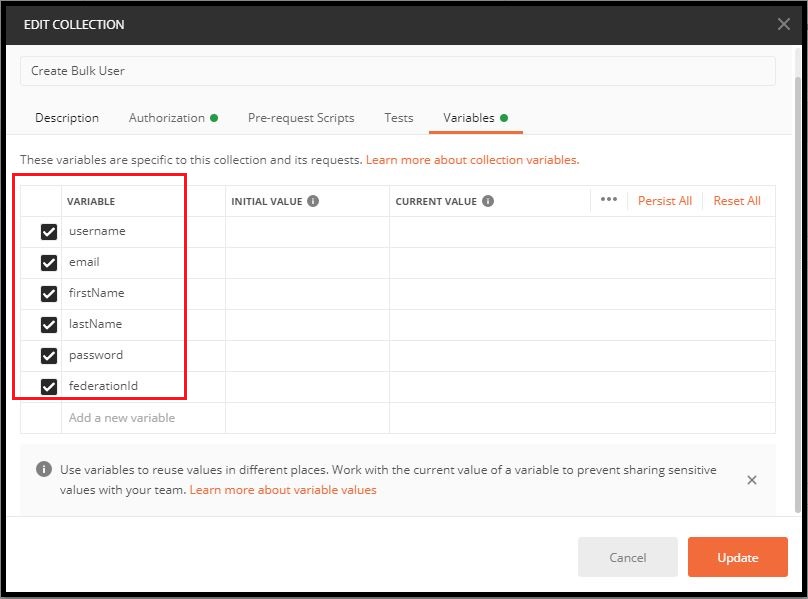Go to Pre-request Scripts tab
Image resolution: width=808 pixels, height=599 pixels.
[x=301, y=118]
